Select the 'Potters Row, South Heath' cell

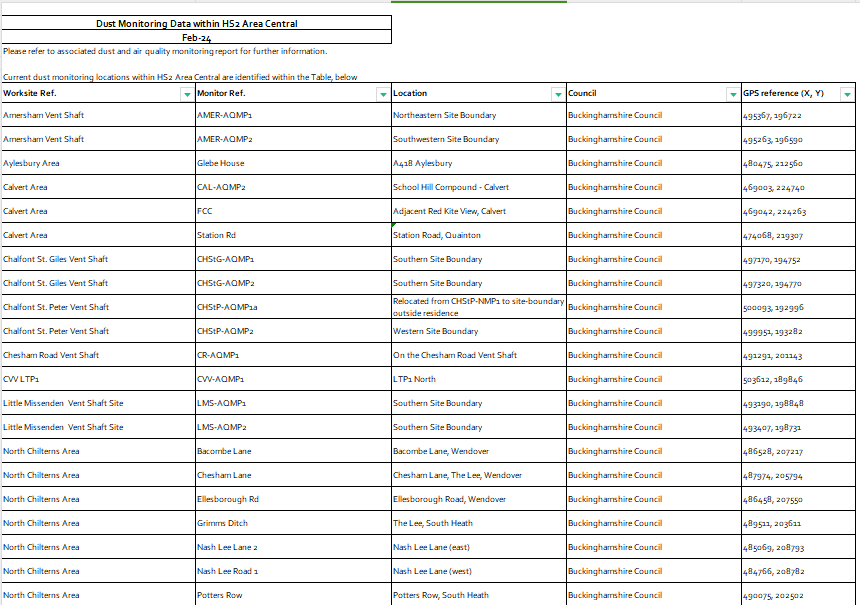441,595
